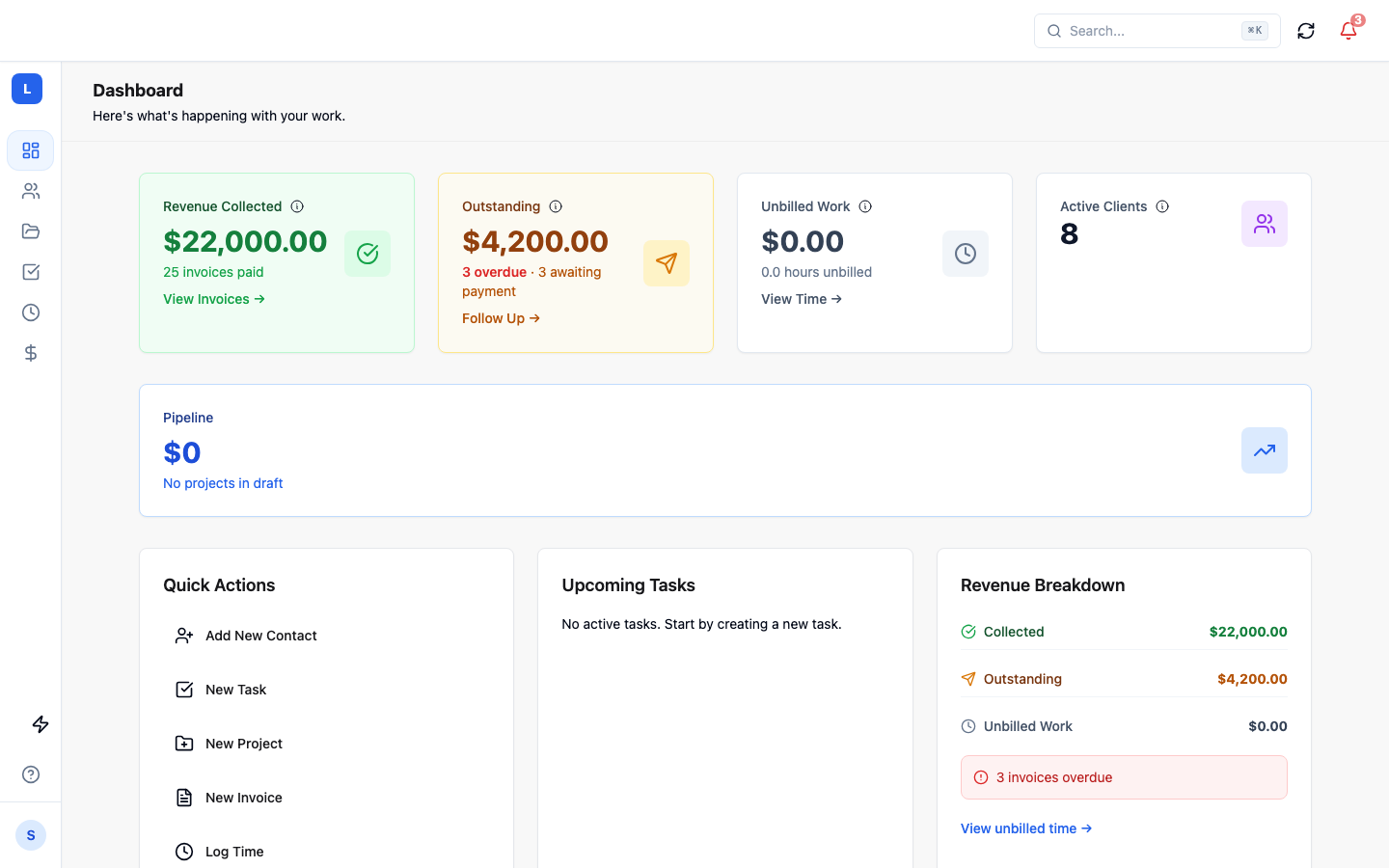1389x868 pixels.
Task: Select the Invoices dollar icon in sidebar
Action: (30, 353)
